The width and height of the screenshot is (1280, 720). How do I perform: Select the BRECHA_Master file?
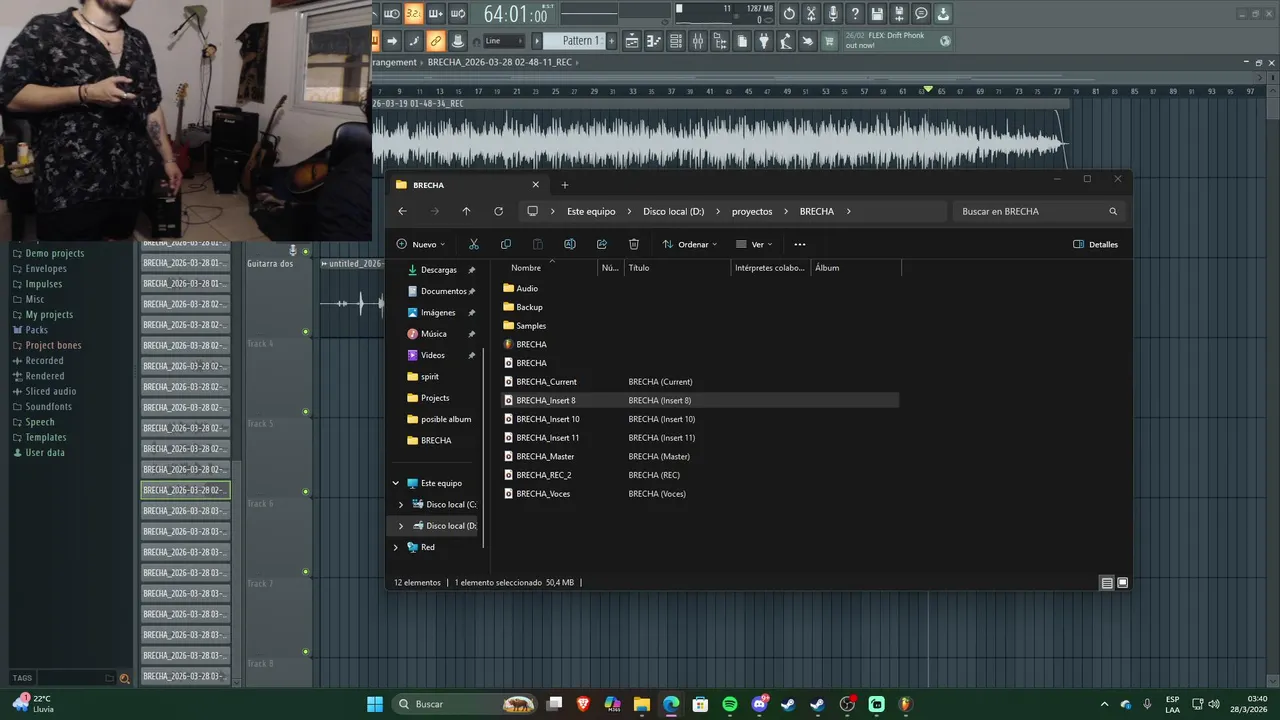(700, 456)
